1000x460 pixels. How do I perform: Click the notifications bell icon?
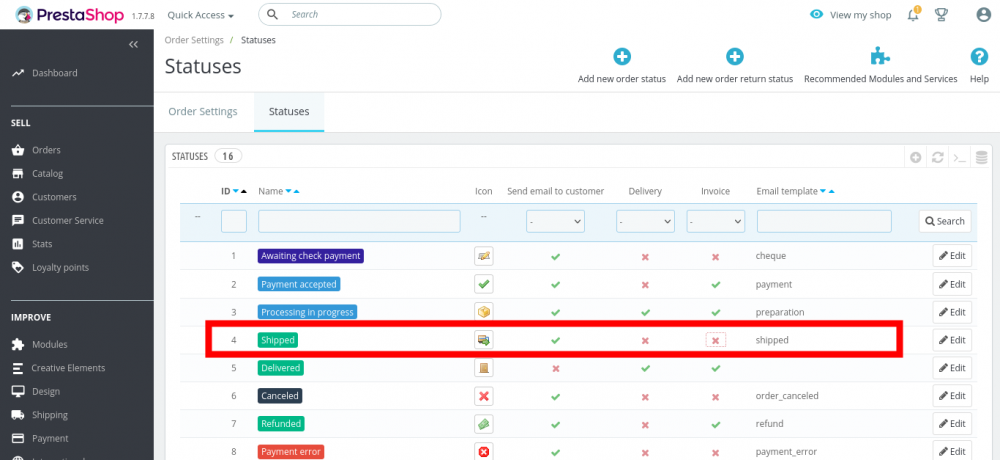[x=913, y=14]
